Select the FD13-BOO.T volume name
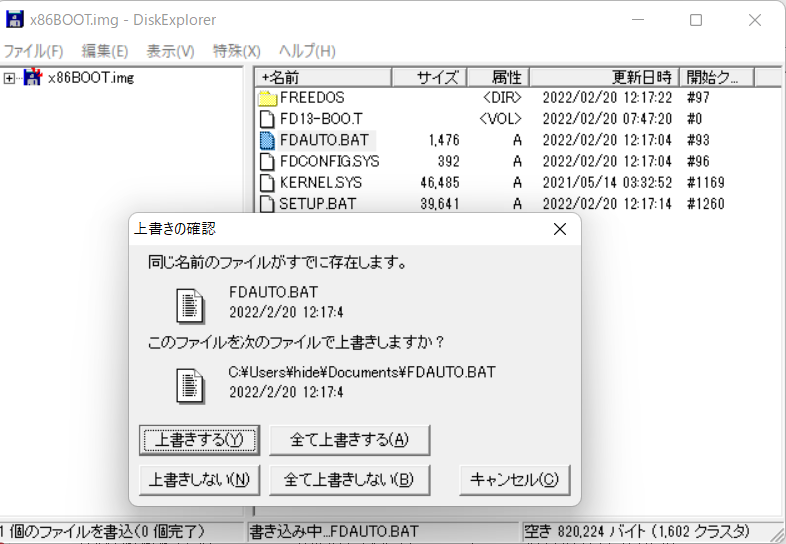The image size is (786, 544). 321,119
